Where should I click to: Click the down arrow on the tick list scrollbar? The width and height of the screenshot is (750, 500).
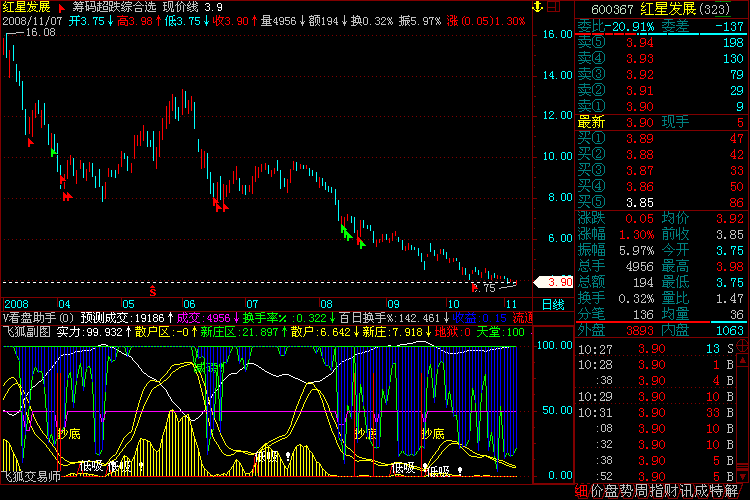click(x=744, y=477)
